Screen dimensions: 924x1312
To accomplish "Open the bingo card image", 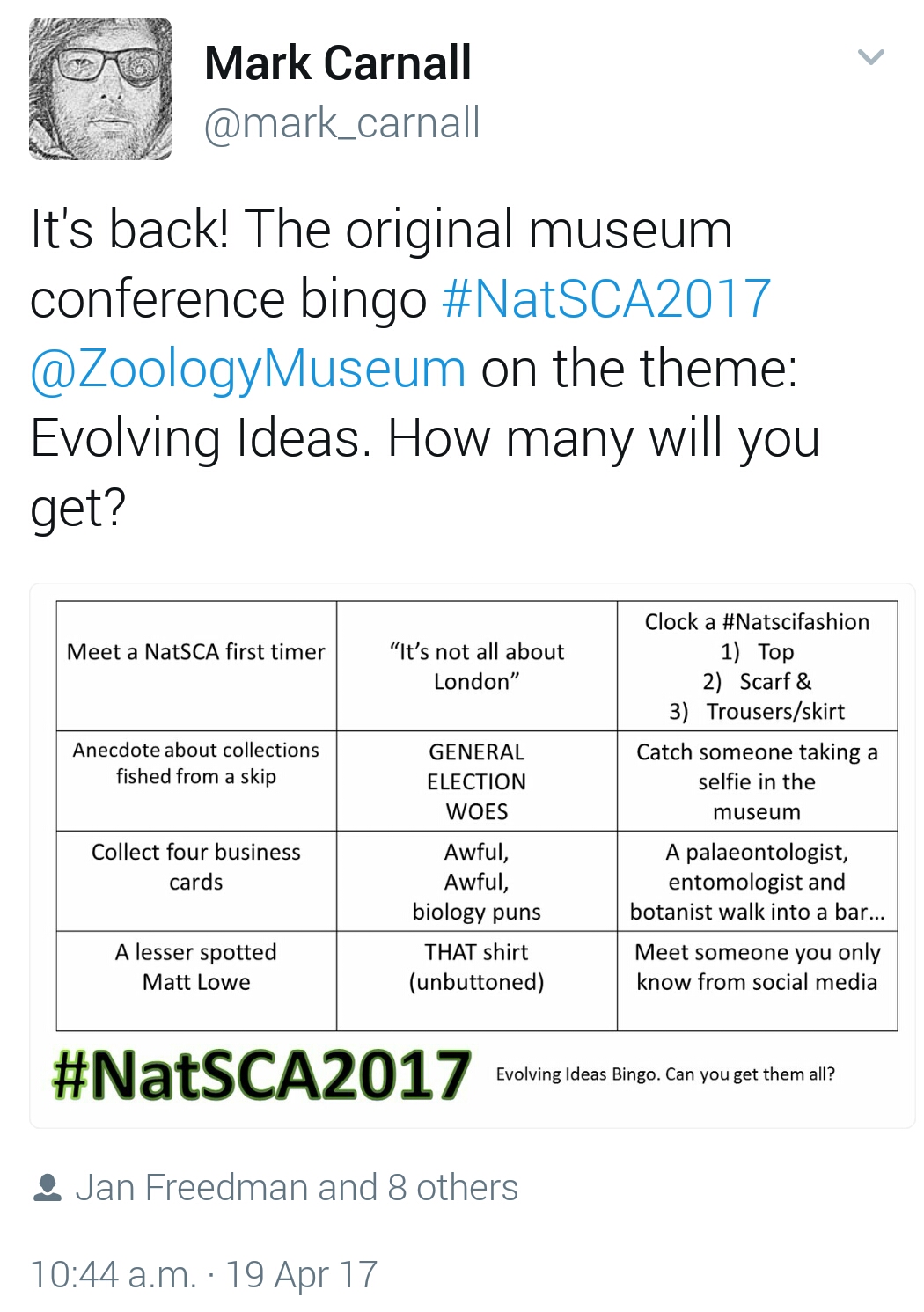I will point(473,855).
